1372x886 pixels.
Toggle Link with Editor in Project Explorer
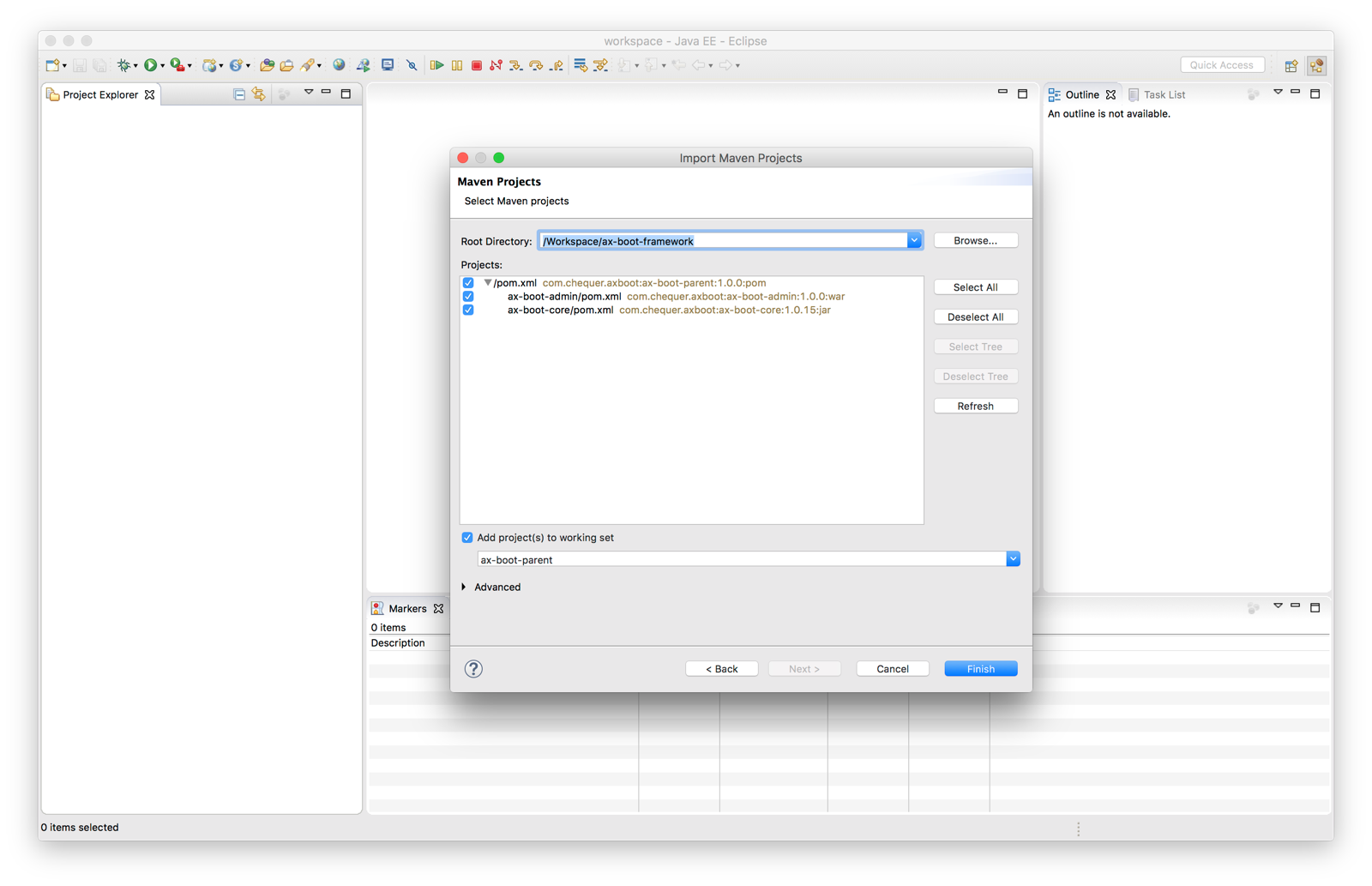pyautogui.click(x=259, y=94)
